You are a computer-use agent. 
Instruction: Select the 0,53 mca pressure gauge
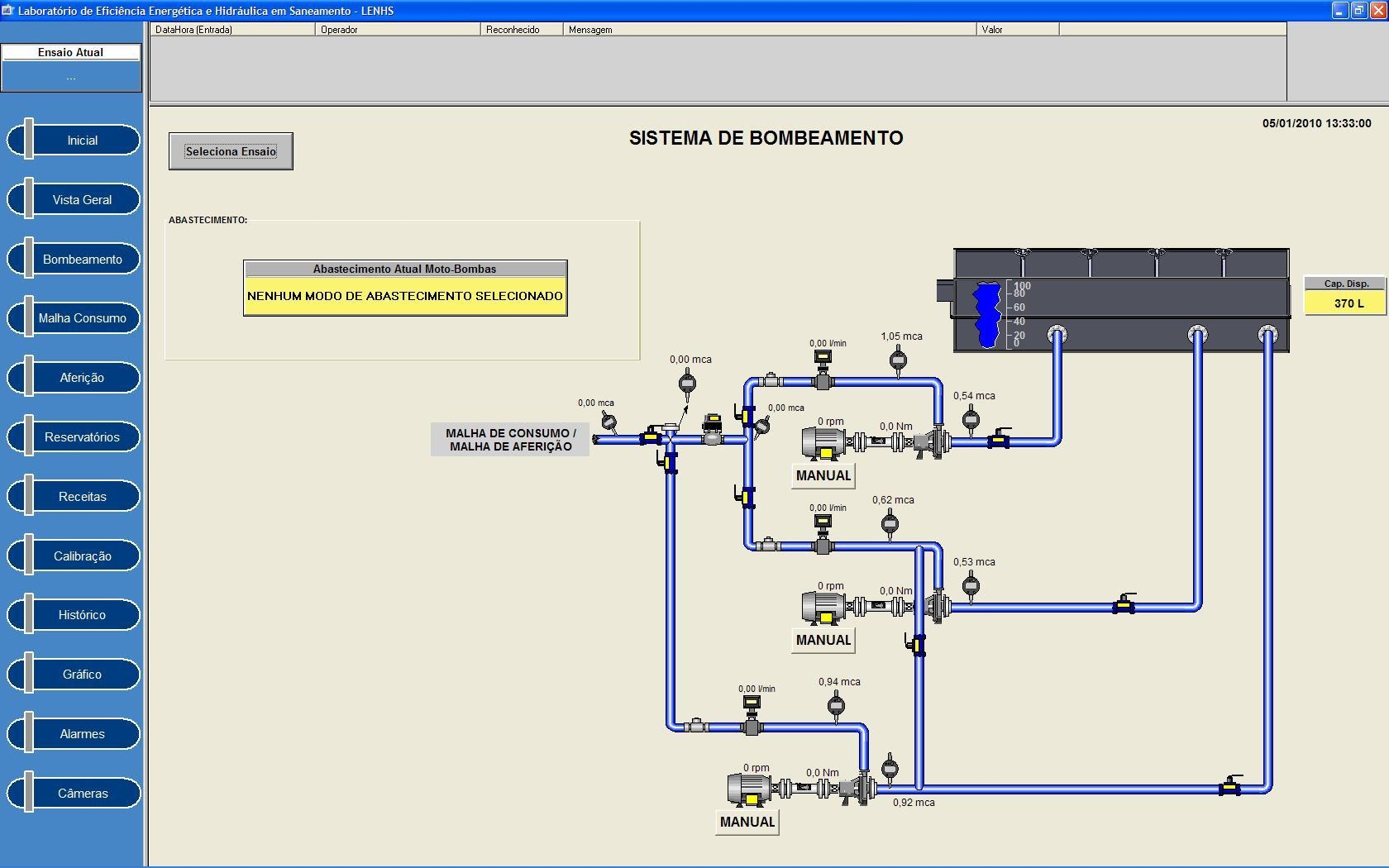coord(971,586)
